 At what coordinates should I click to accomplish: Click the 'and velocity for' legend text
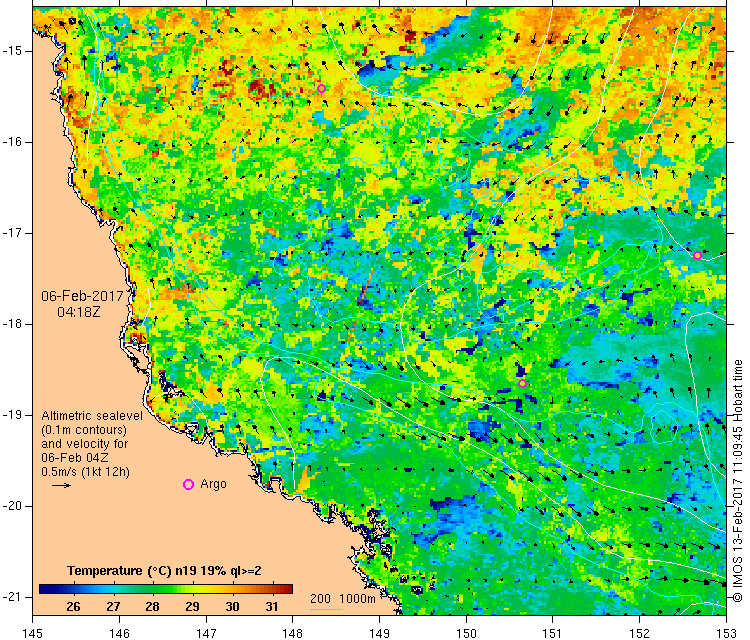click(x=85, y=443)
